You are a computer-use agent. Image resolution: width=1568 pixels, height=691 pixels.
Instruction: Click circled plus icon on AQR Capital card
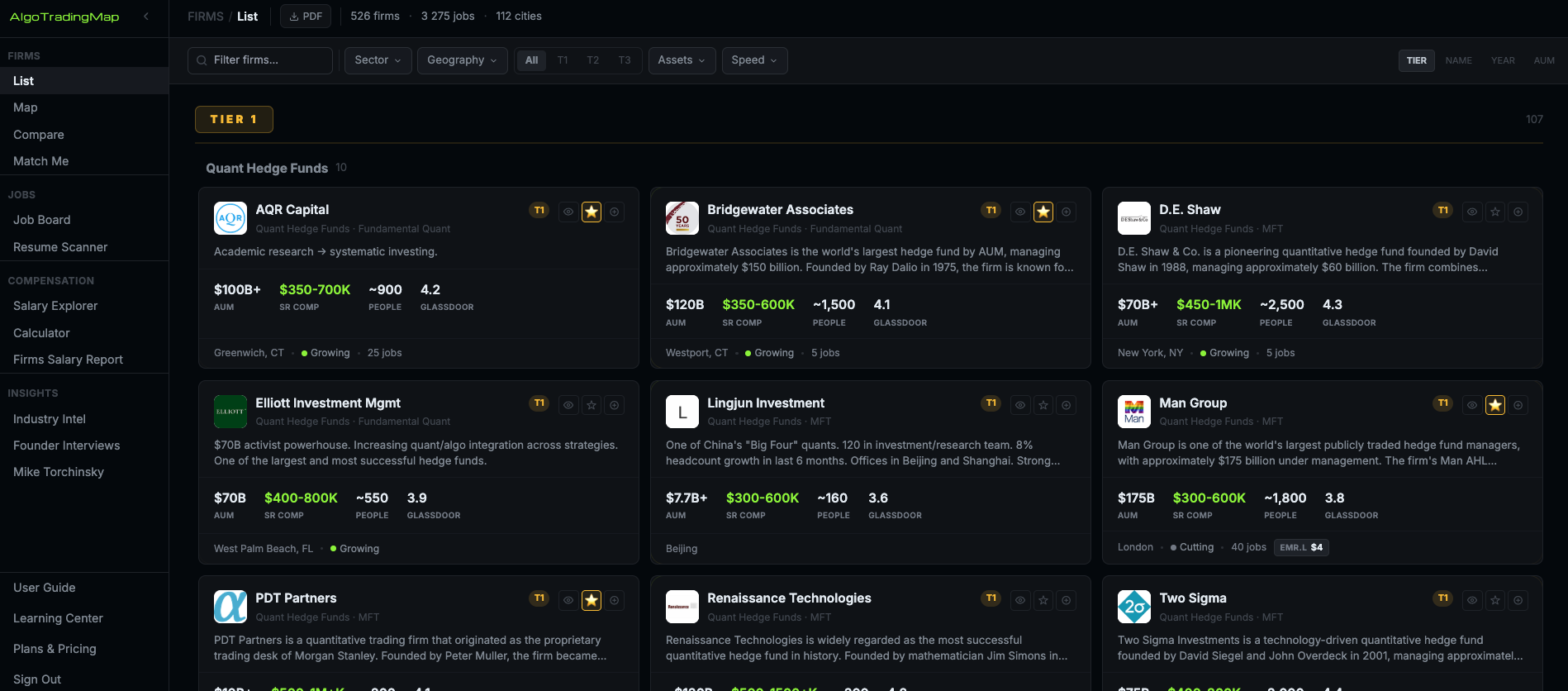[615, 212]
